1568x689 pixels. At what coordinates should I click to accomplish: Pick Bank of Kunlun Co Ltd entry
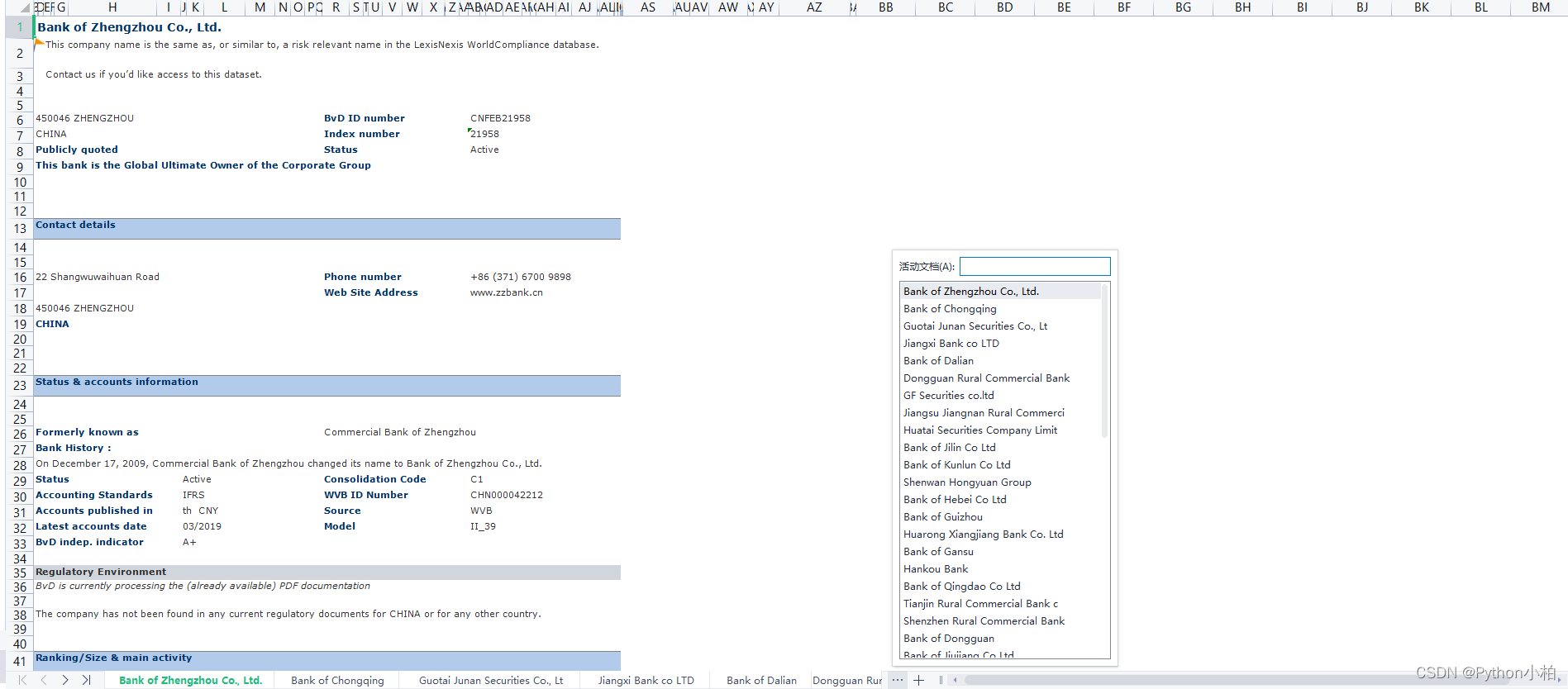coord(1000,464)
